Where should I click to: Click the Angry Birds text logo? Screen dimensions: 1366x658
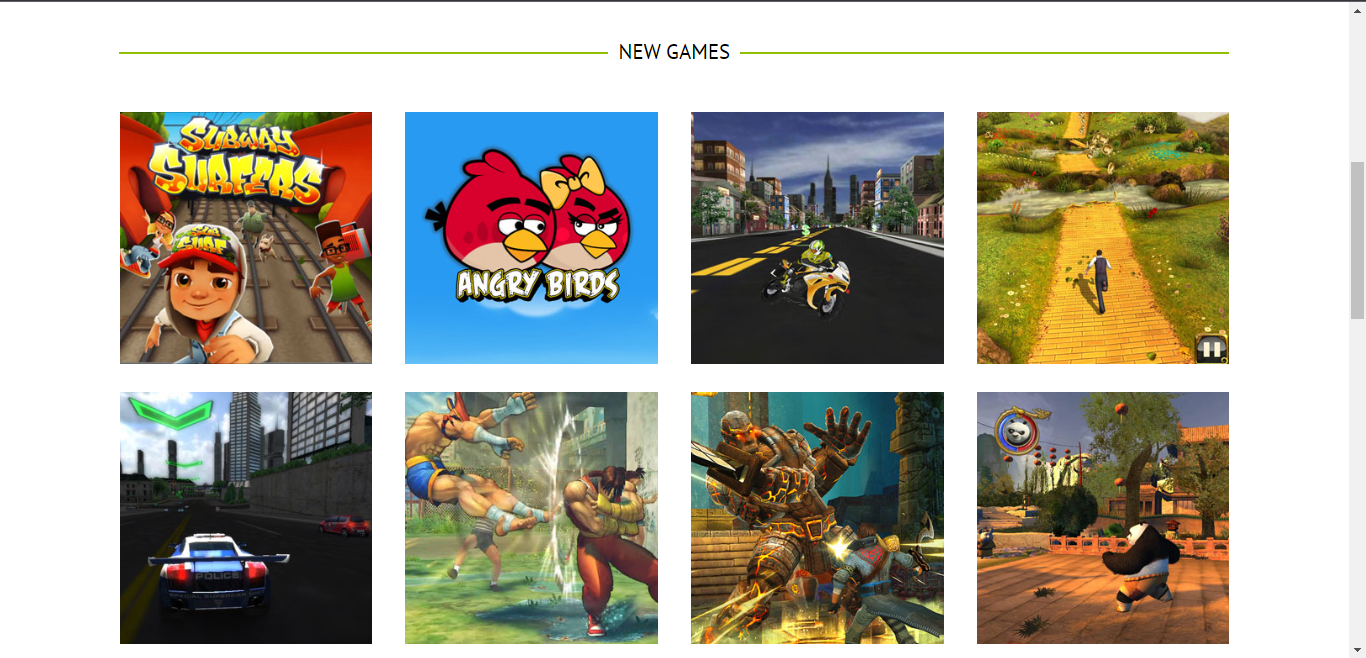click(x=538, y=285)
